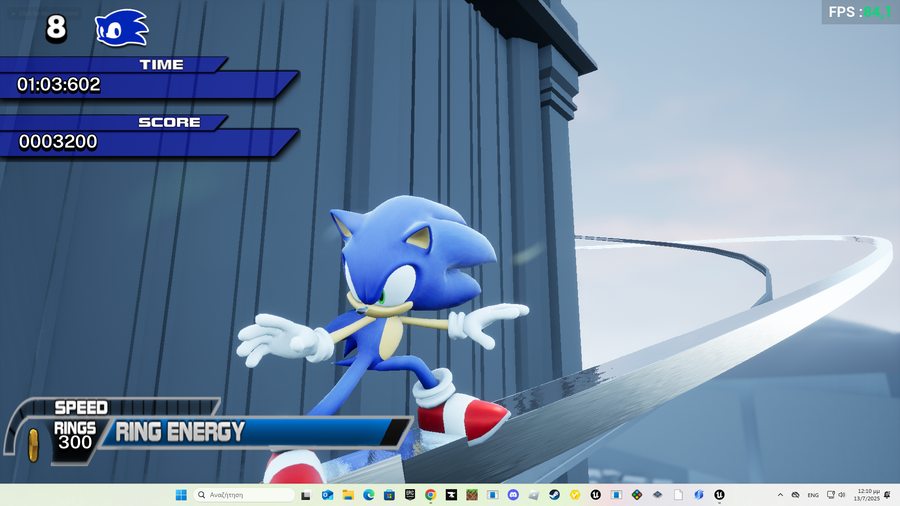Open the clock showing 12:10 μμ

click(x=867, y=495)
